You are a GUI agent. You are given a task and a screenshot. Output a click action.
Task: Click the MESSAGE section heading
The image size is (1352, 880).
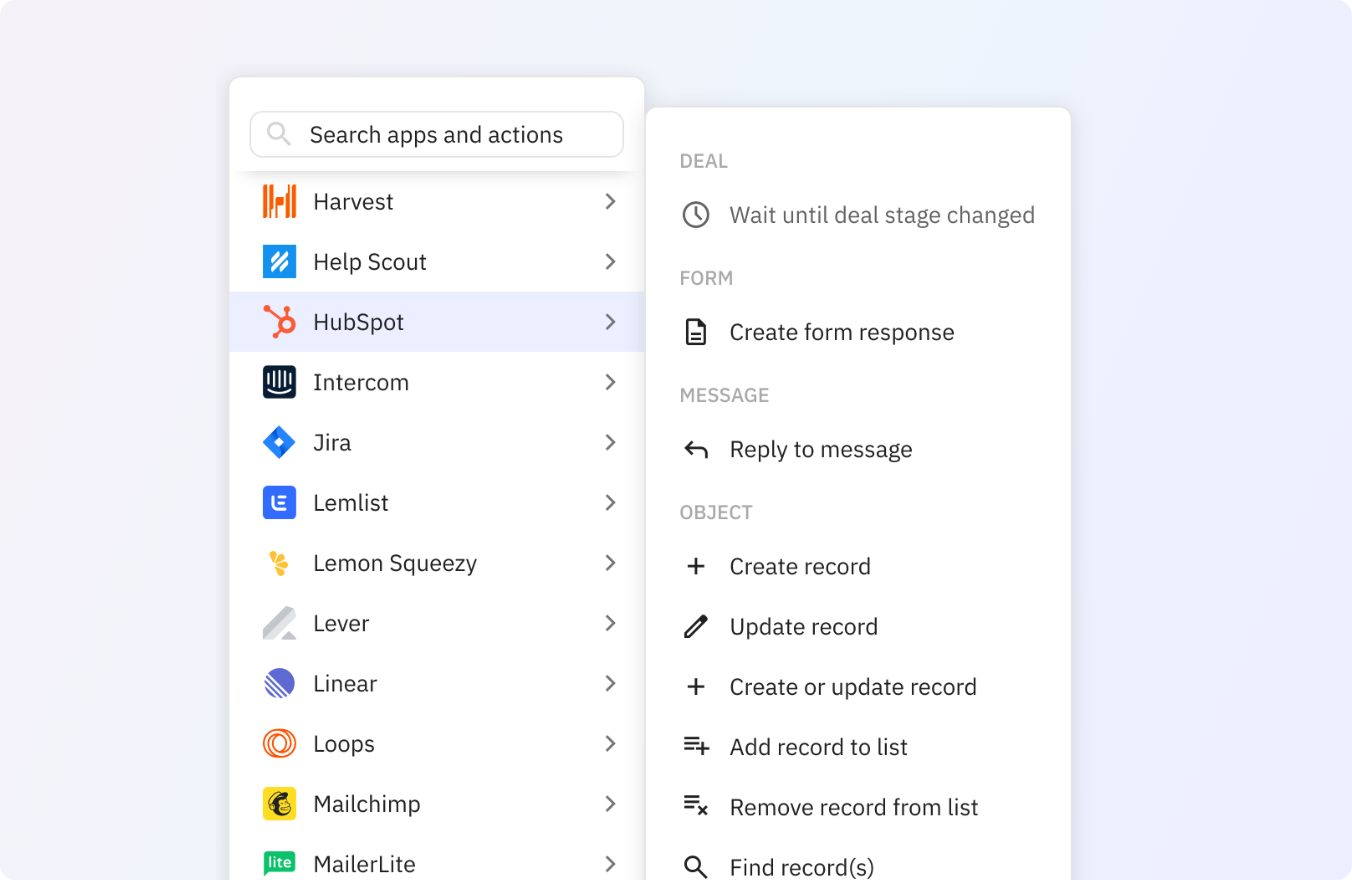725,395
